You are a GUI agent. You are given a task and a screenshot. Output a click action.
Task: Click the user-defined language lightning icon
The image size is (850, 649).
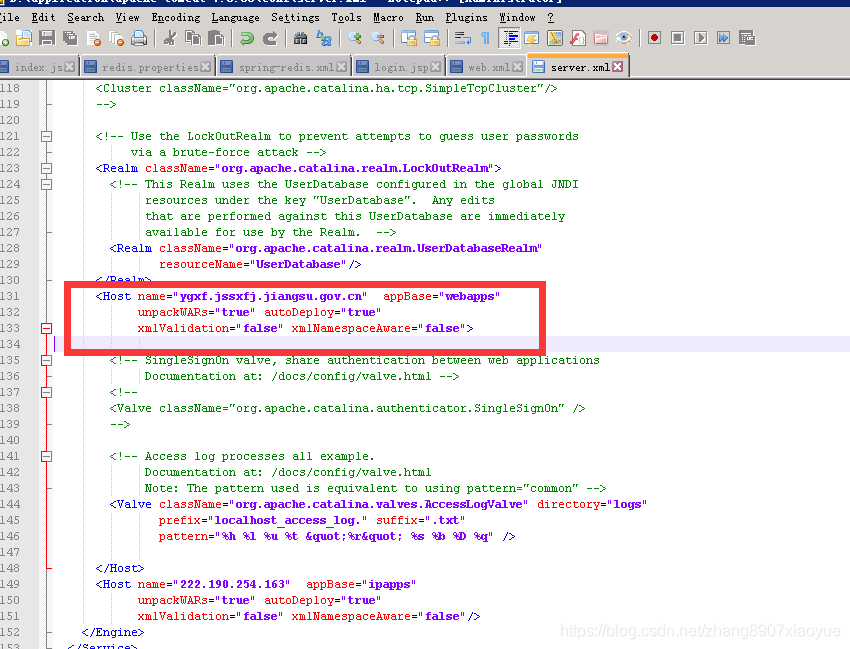(532, 38)
